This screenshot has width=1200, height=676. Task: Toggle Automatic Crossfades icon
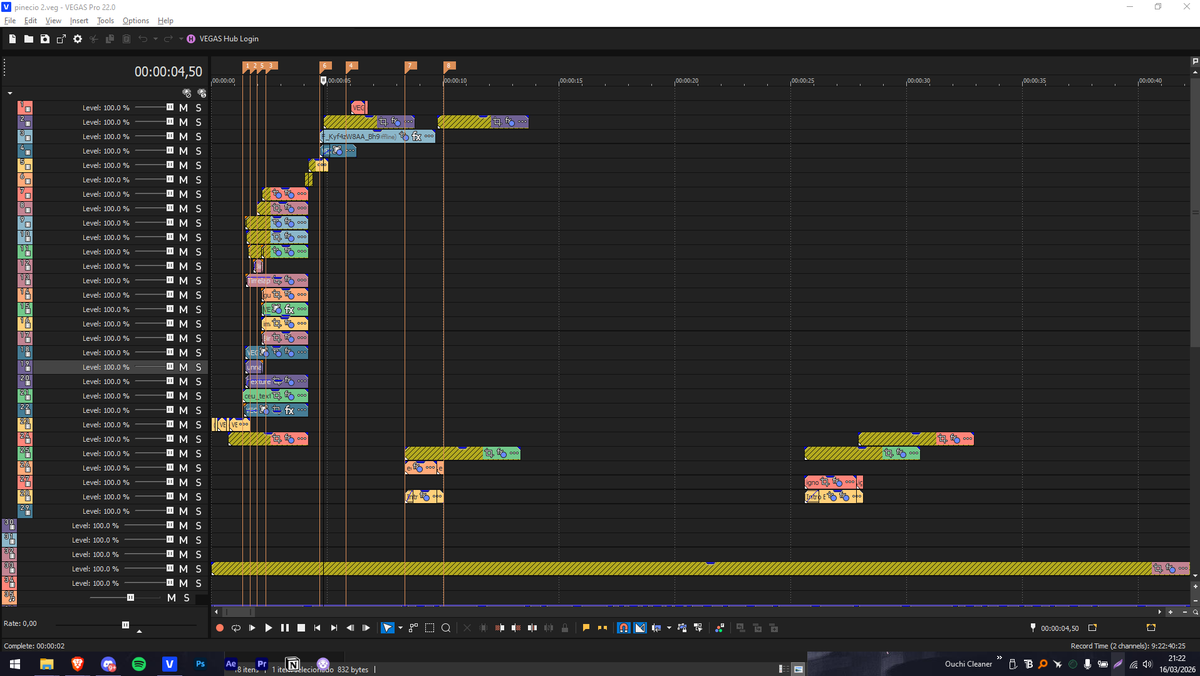pos(640,628)
